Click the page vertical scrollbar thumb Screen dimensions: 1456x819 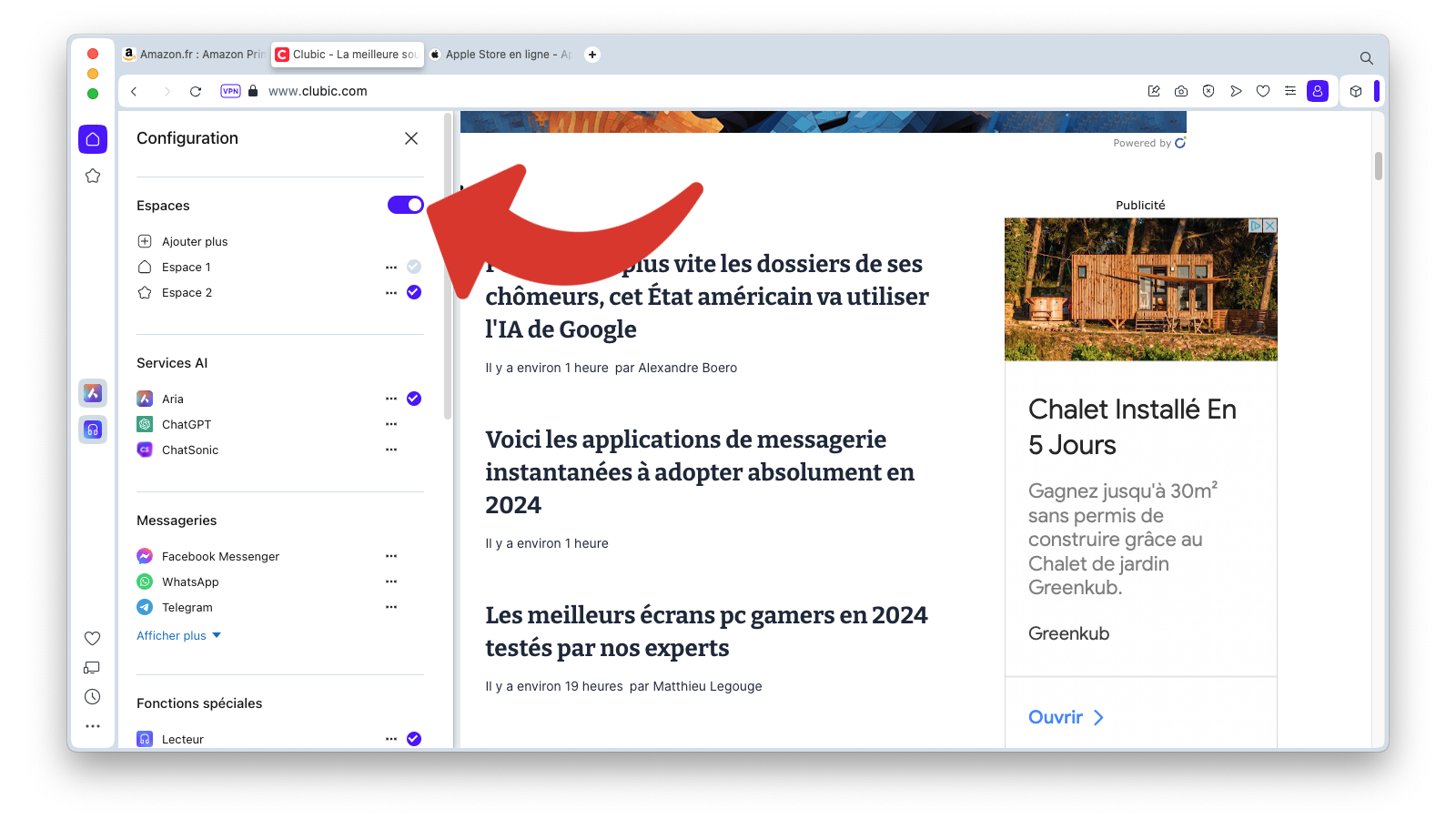[x=1379, y=166]
